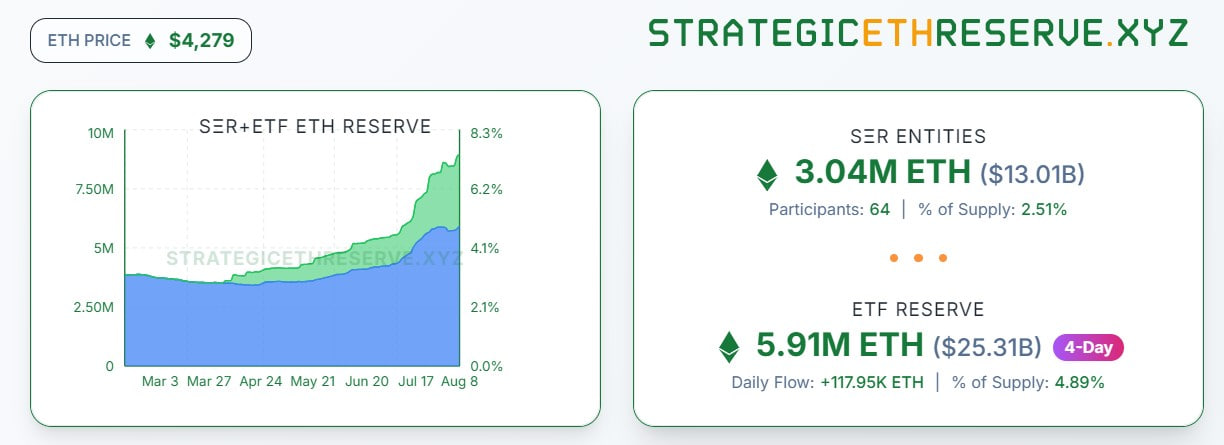Click the green SER area on chart
Viewport: 1224px width, 445px height.
[x=440, y=200]
